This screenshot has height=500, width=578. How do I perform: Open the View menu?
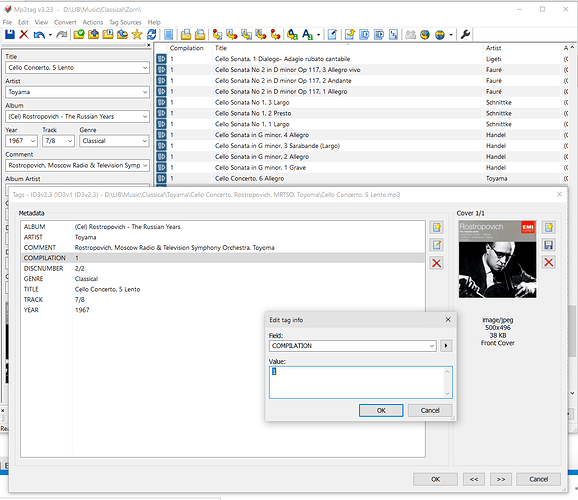coord(41,22)
